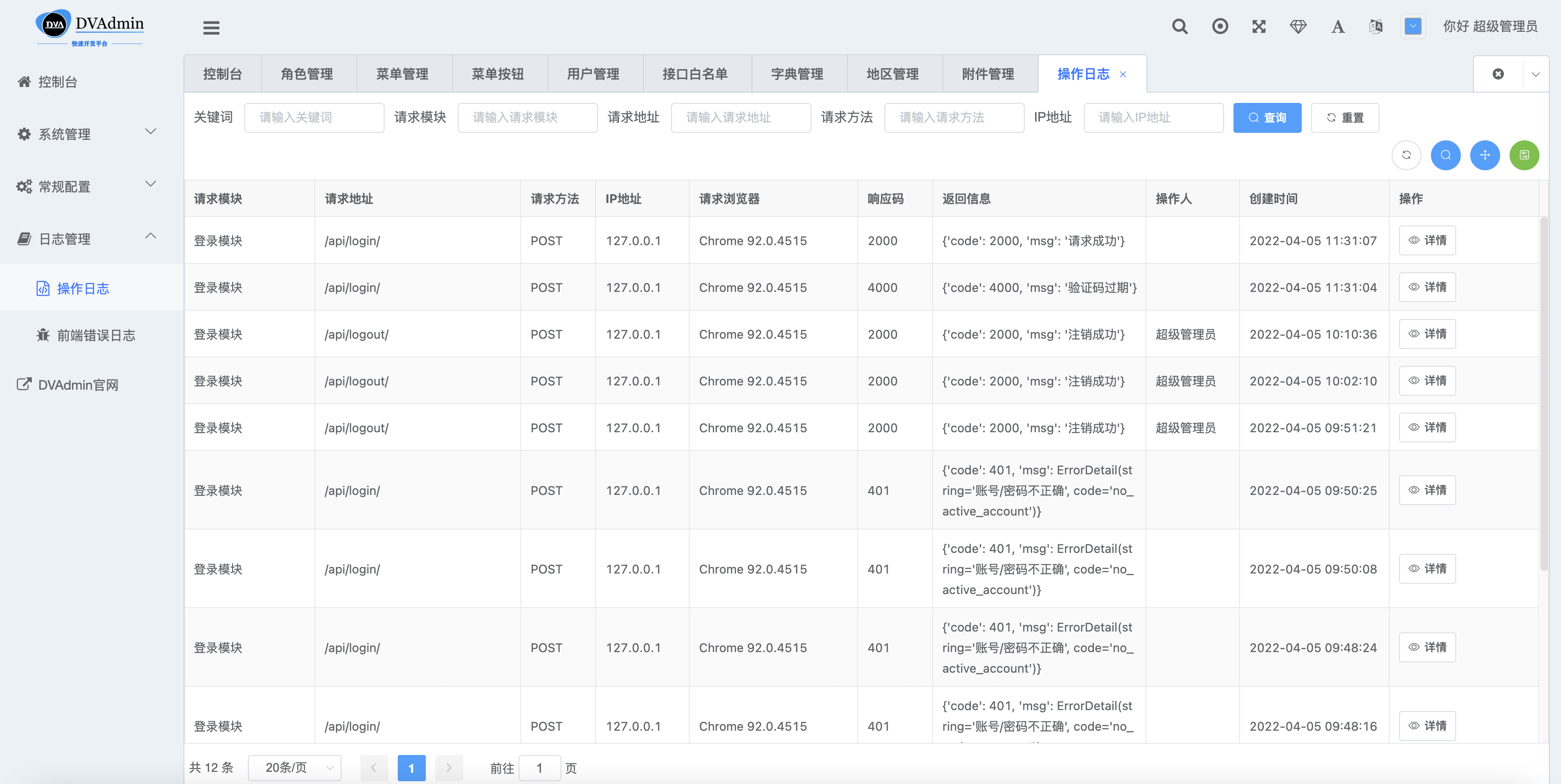Click 超级管理员 operator in 10:10:36 row
Screen dimensions: 1561x784
(x=1185, y=334)
